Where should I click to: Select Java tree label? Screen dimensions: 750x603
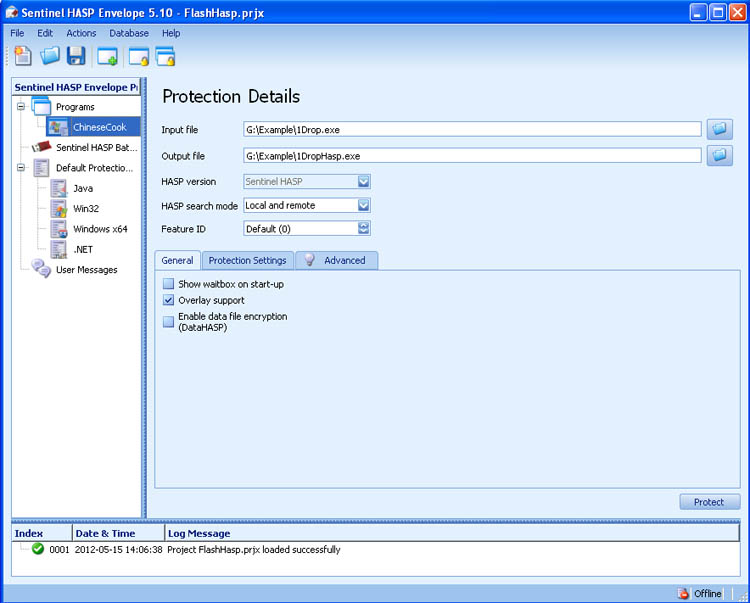click(83, 188)
